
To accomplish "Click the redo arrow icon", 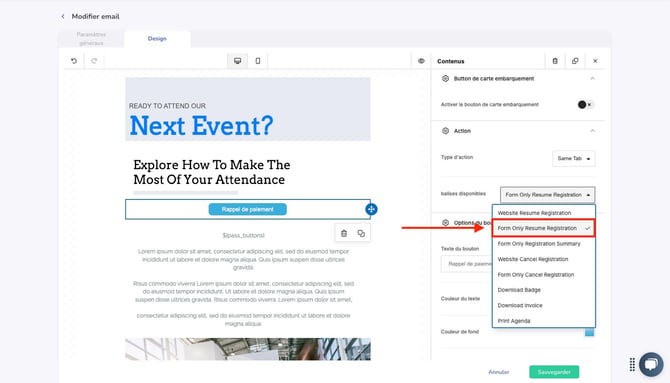I will click(94, 61).
